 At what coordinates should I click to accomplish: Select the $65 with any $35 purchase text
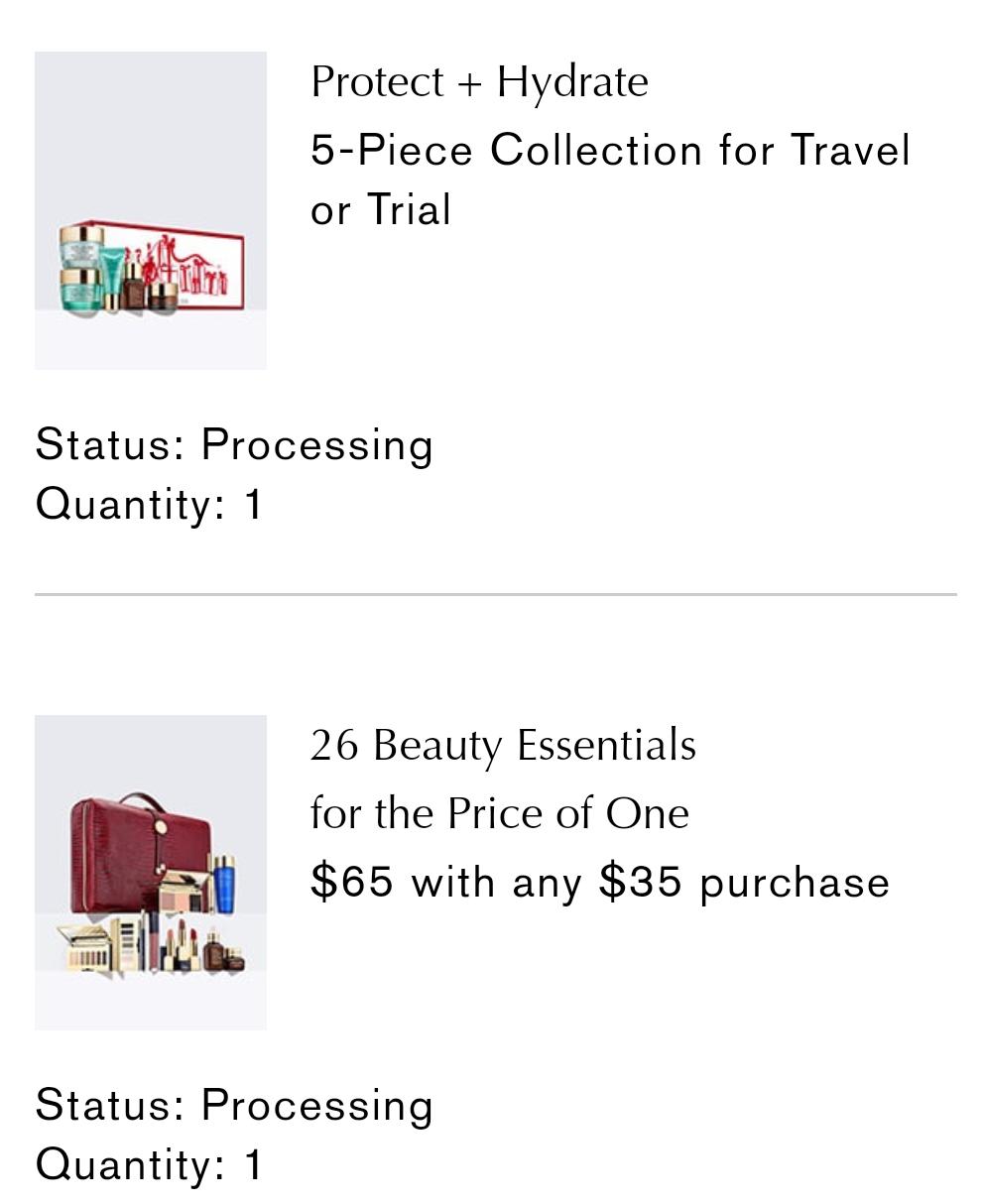point(599,882)
